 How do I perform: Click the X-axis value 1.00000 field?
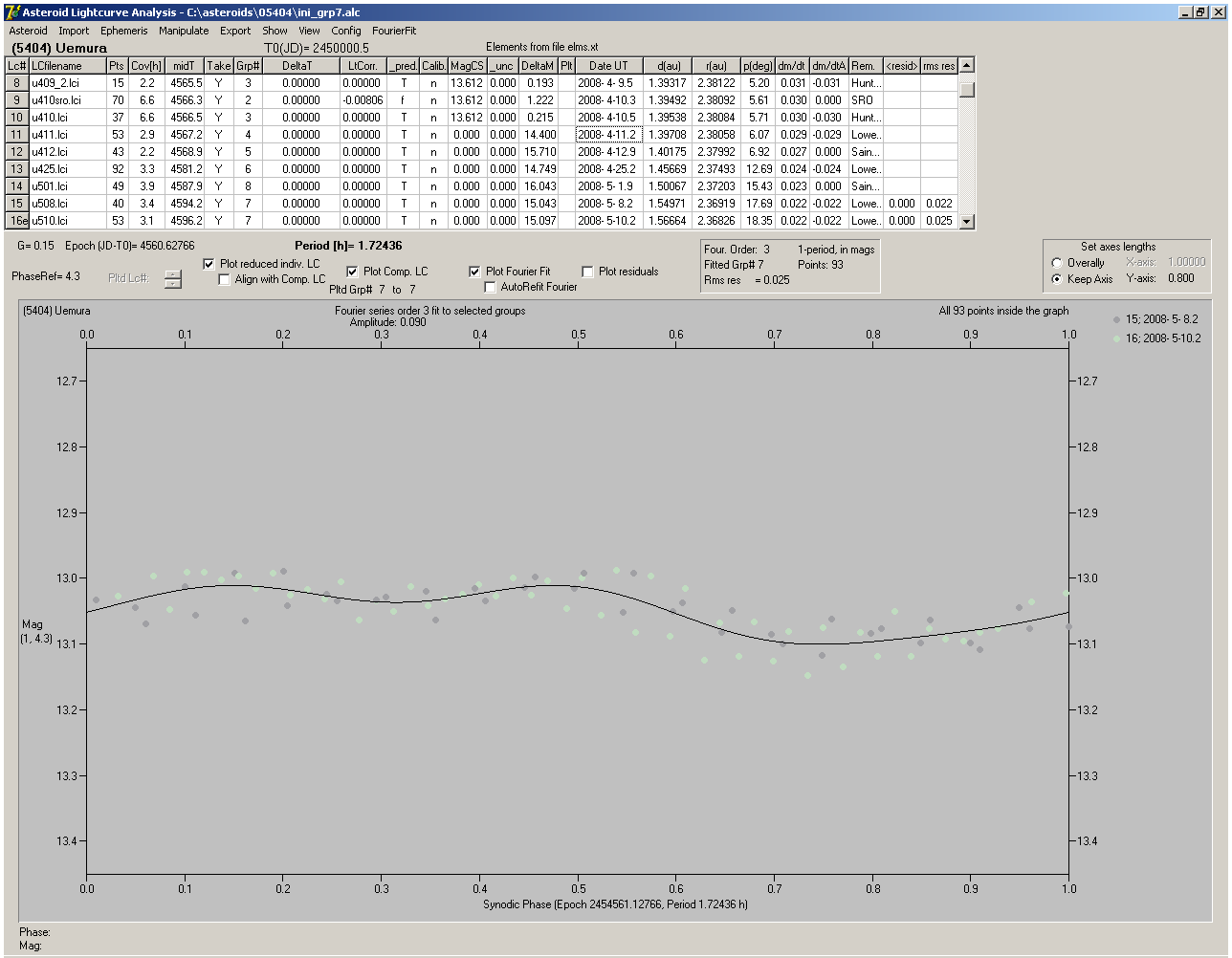pos(1187,262)
